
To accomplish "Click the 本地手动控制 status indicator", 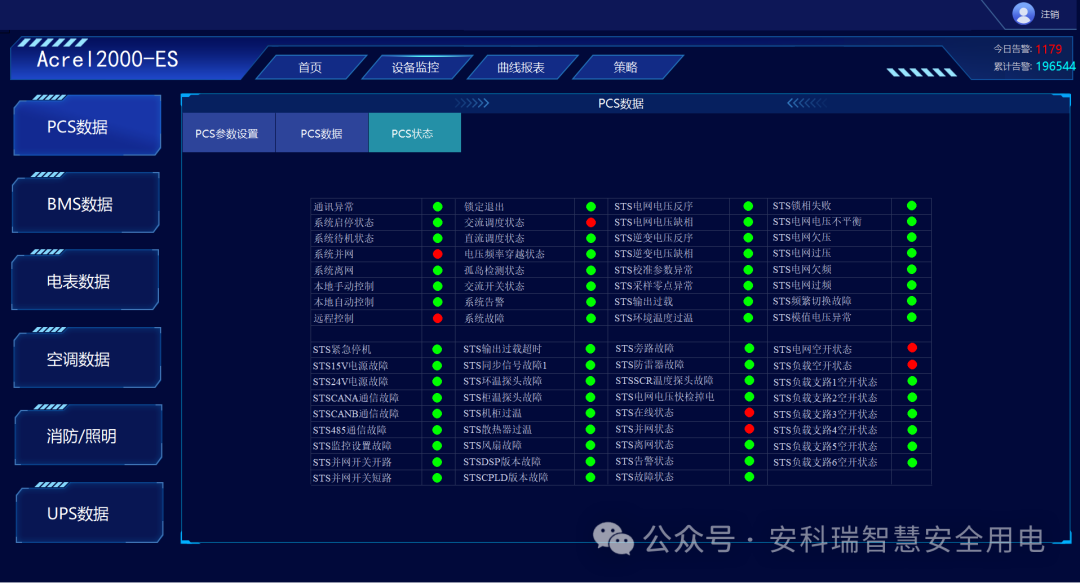I will click(x=437, y=286).
